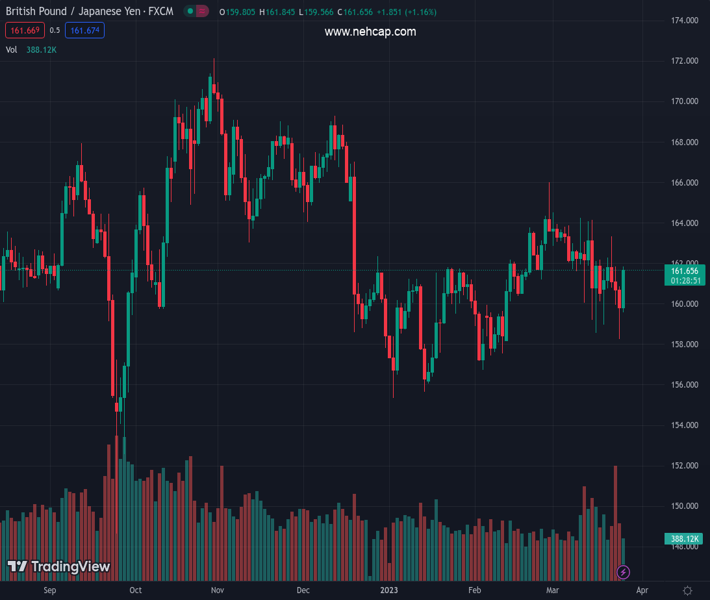Click the Oct label on time axis

[135, 591]
